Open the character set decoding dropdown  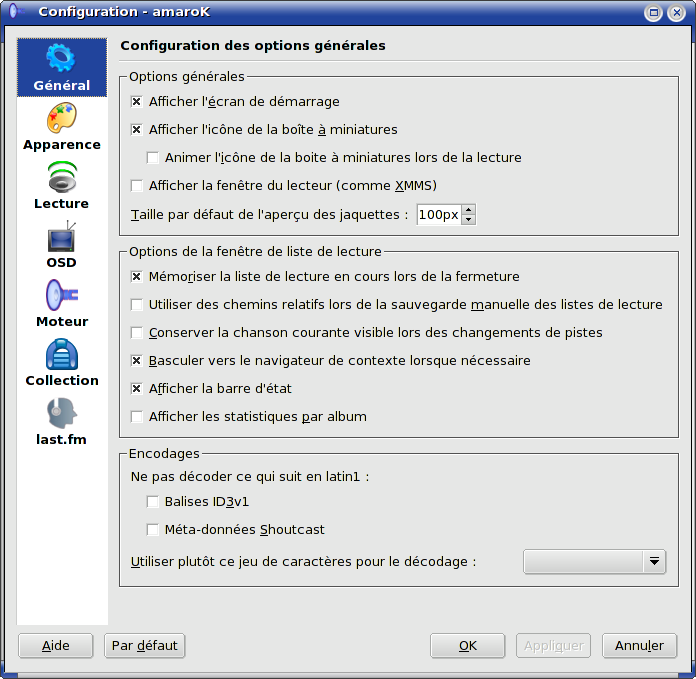tap(594, 562)
